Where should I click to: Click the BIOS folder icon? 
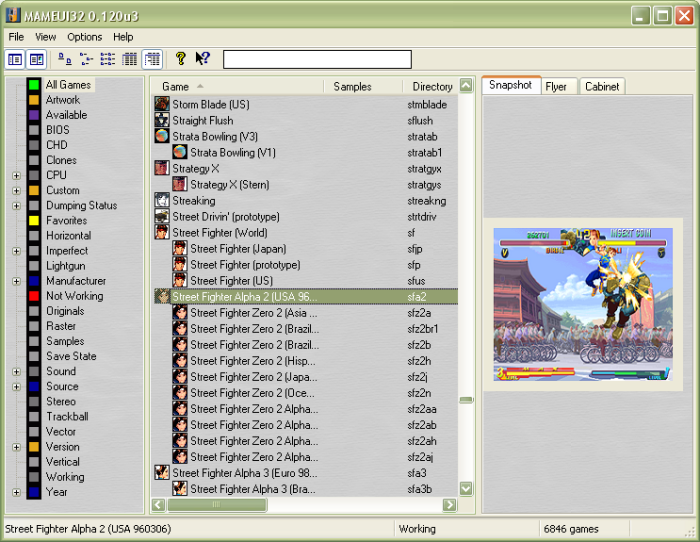tap(34, 130)
